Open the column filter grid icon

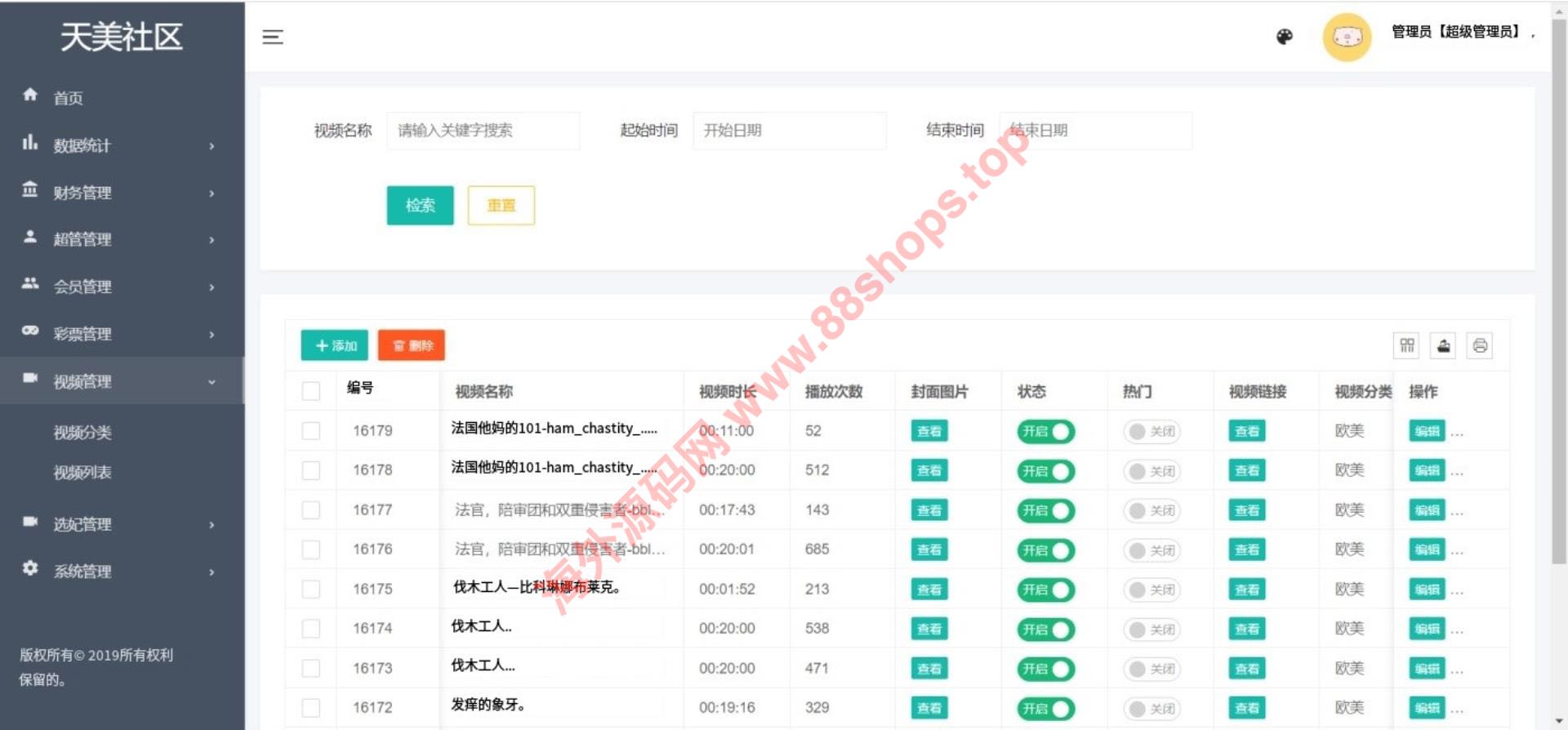(x=1406, y=345)
